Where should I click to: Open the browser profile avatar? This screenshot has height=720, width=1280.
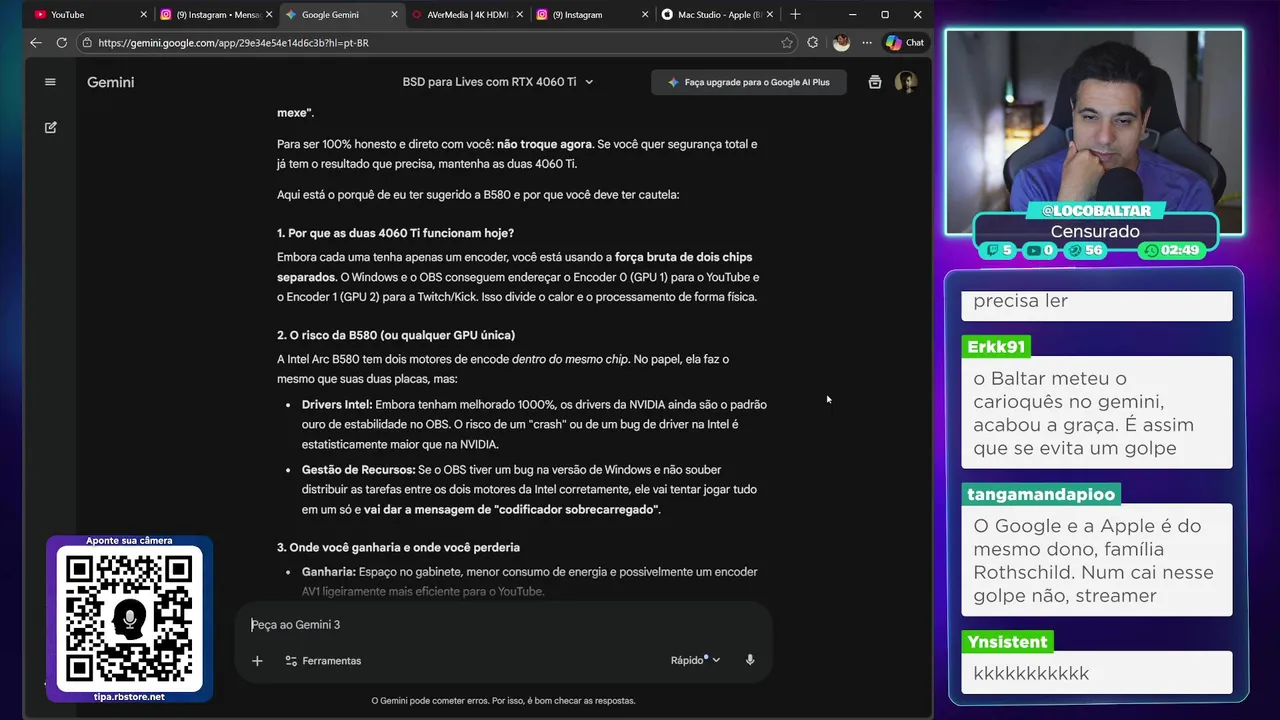tap(841, 43)
